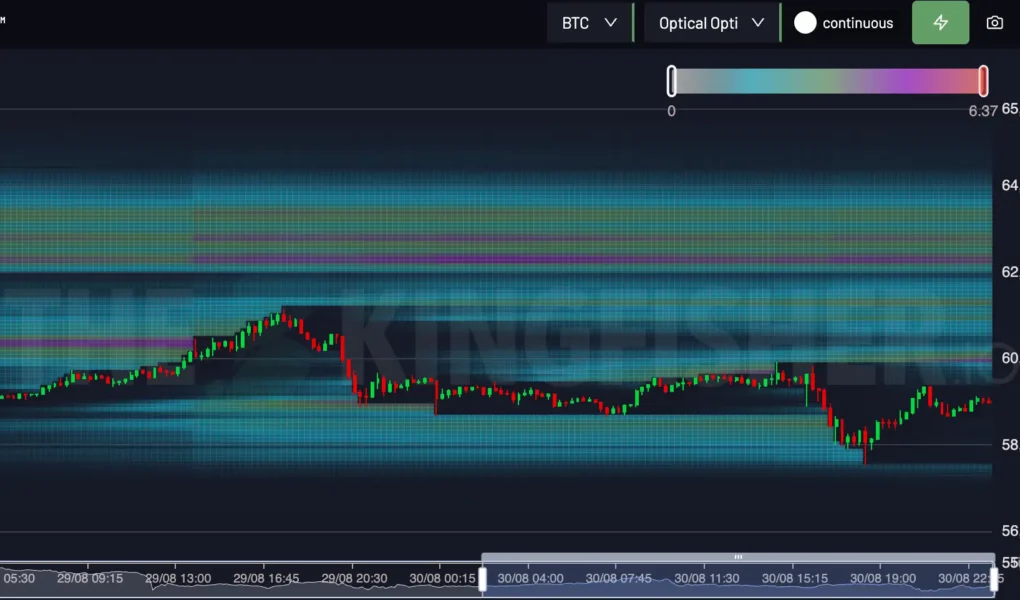The image size is (1020, 600).
Task: Toggle the continuous mode switch
Action: [x=844, y=22]
